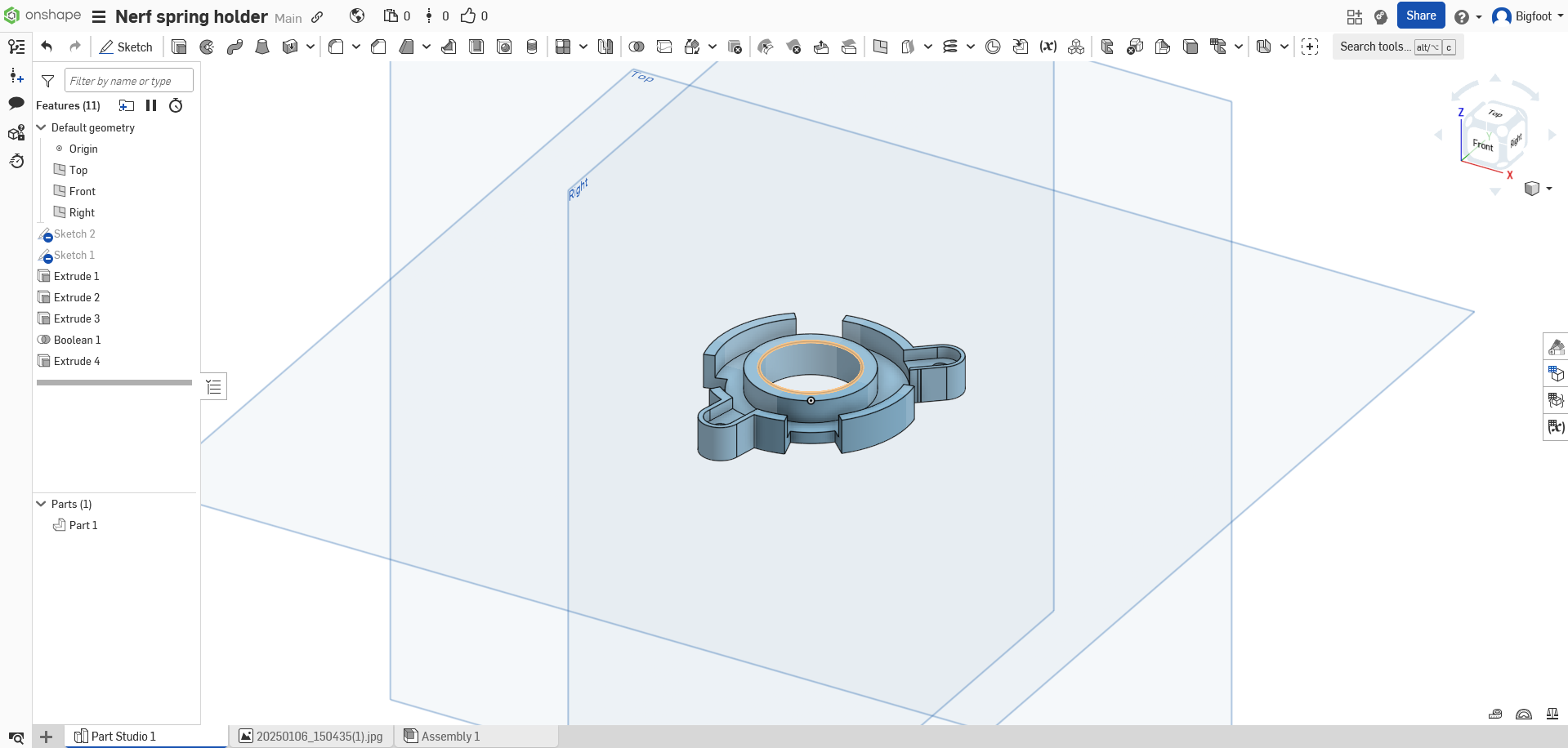Select the Chamfer tool icon
The width and height of the screenshot is (1568, 748).
coord(378,47)
